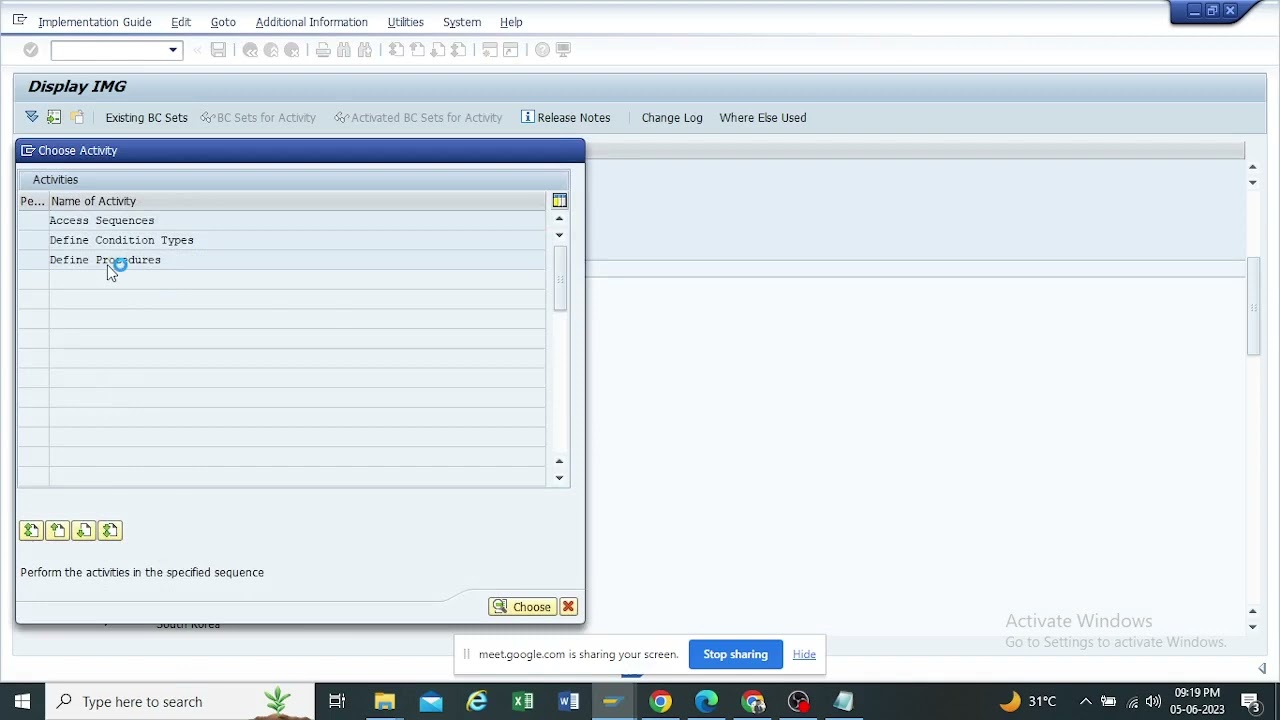Click the Expand All double-arrow icon

(x=32, y=117)
